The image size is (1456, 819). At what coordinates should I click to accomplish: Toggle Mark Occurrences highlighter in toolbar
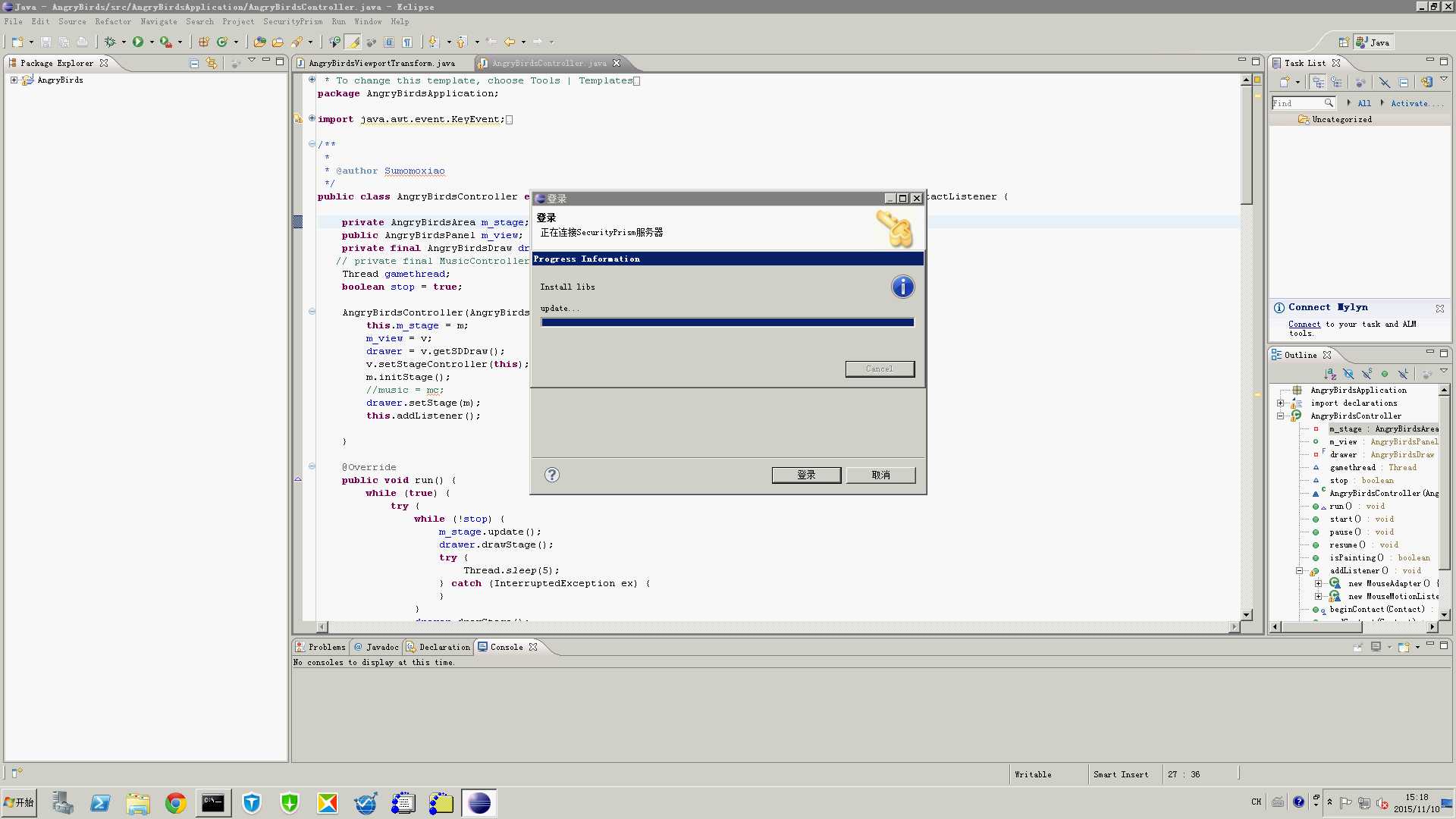pyautogui.click(x=353, y=42)
